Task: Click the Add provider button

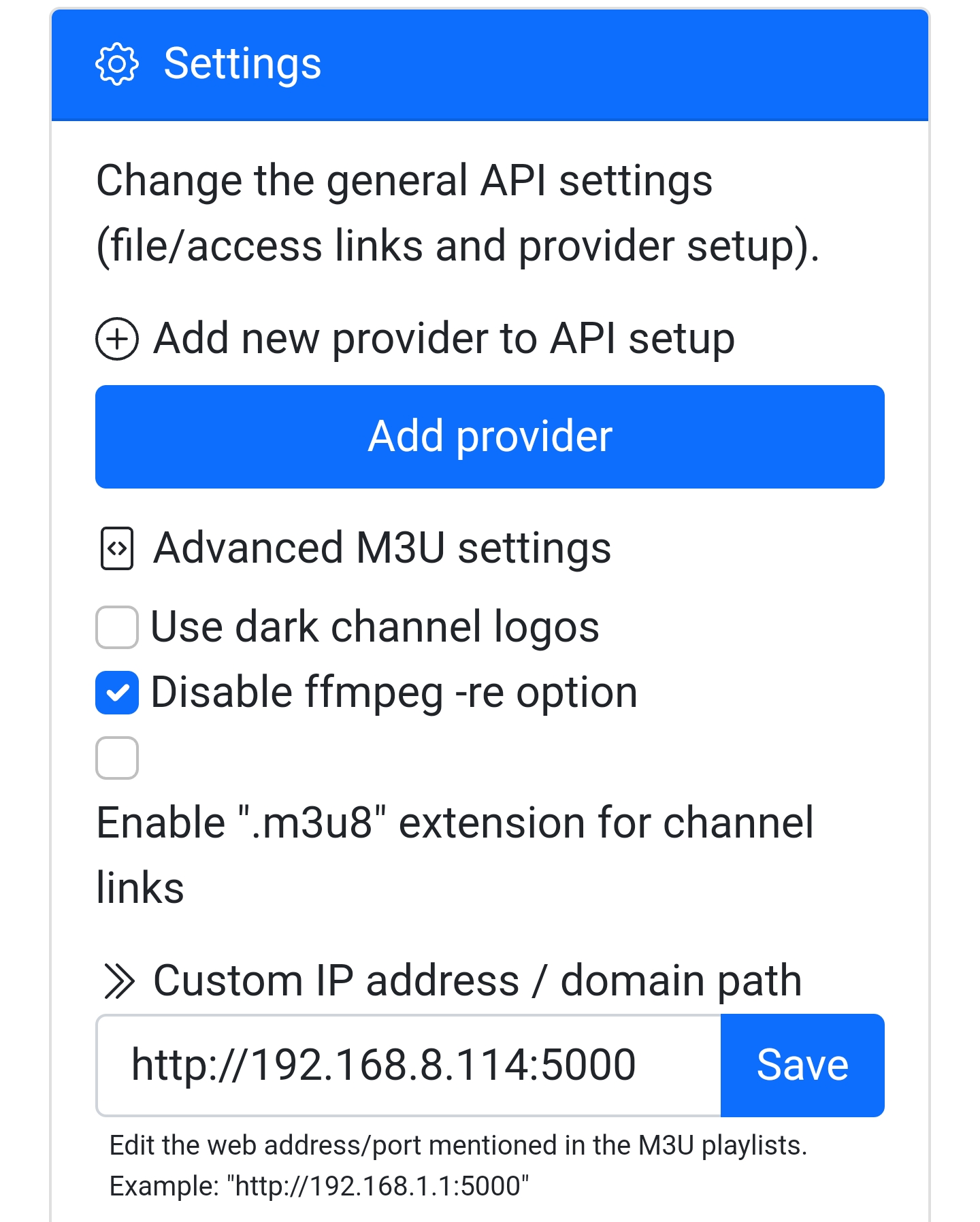Action: 490,437
